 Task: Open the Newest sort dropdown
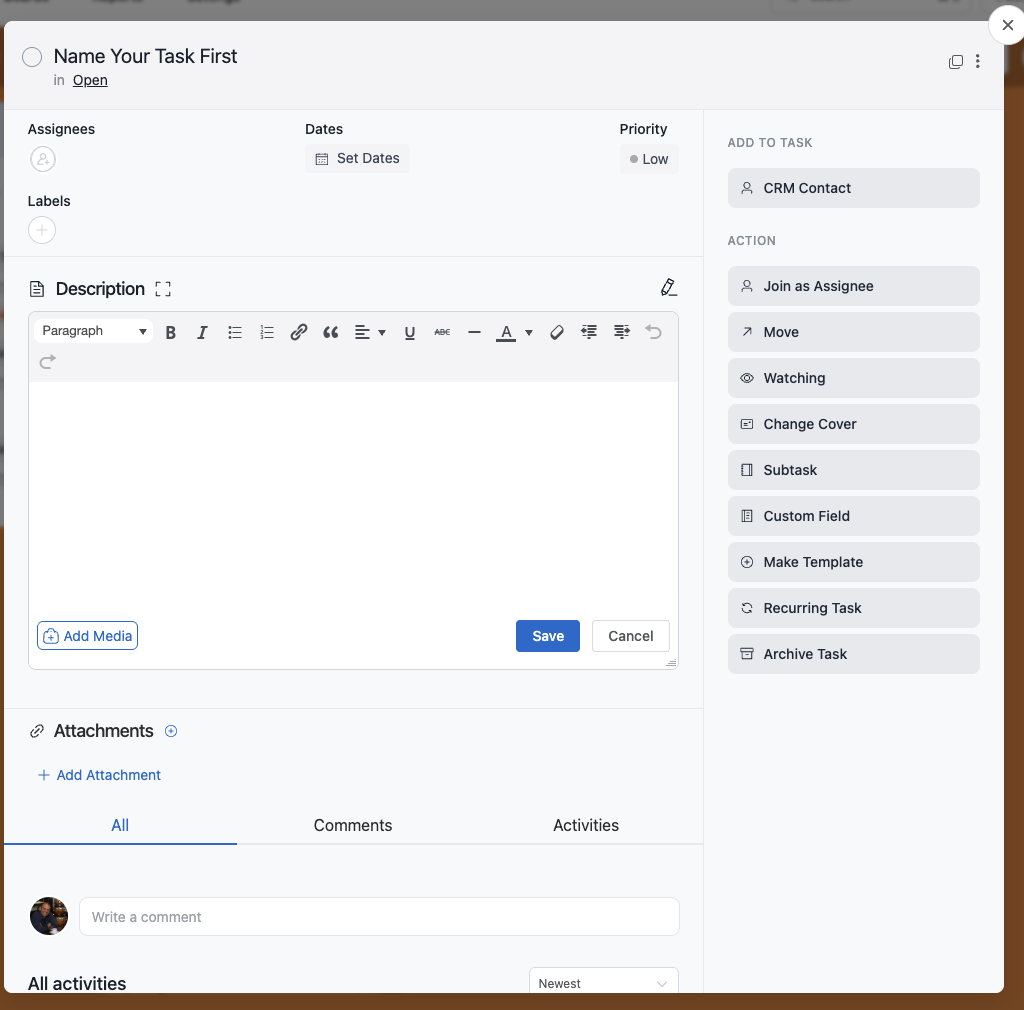[603, 983]
